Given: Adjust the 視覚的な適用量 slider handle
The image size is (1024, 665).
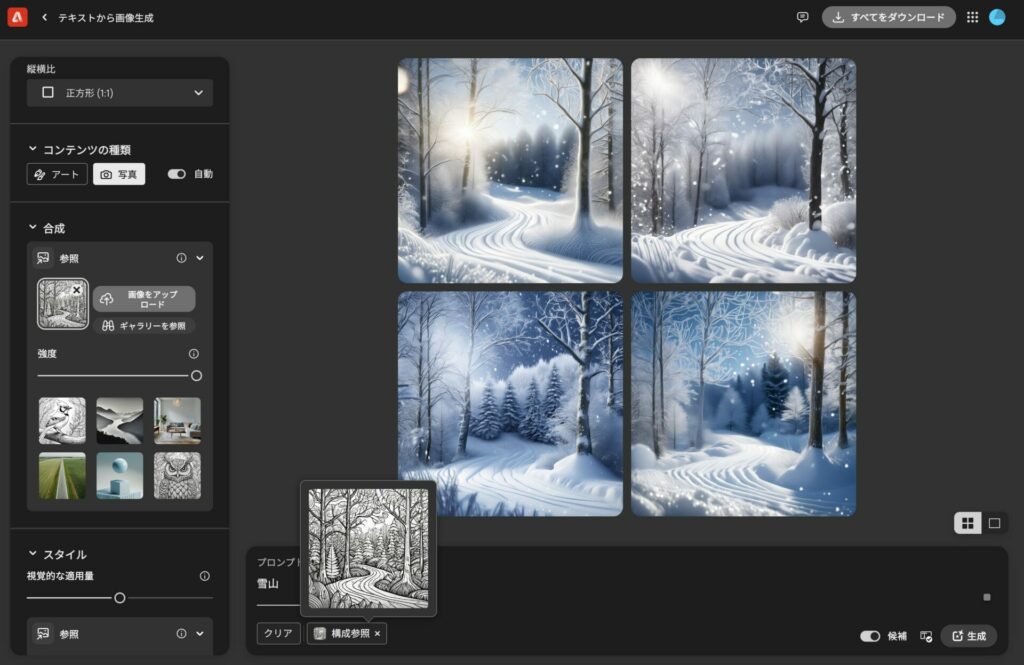Looking at the screenshot, I should tap(120, 598).
